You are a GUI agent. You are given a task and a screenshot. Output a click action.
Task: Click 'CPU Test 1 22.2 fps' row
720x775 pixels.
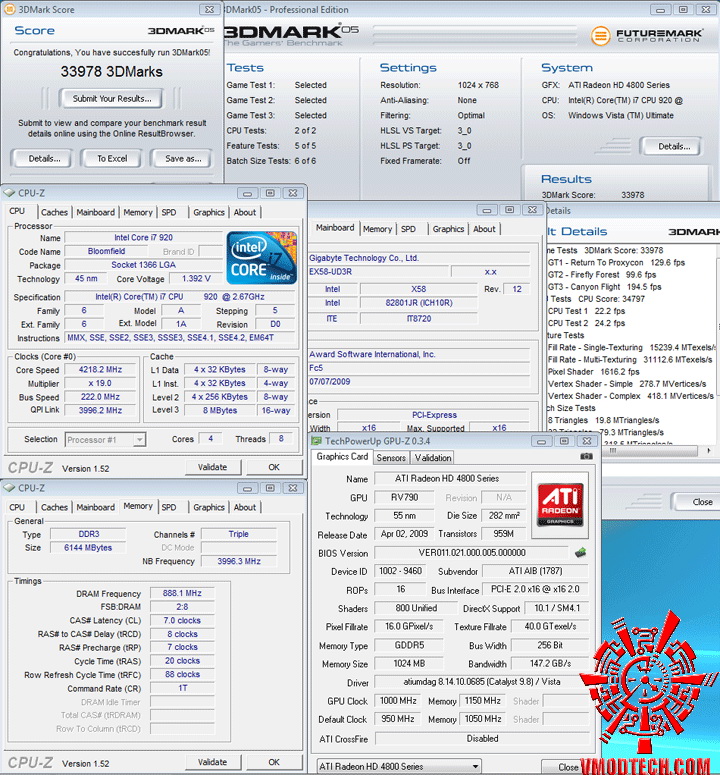tap(587, 311)
